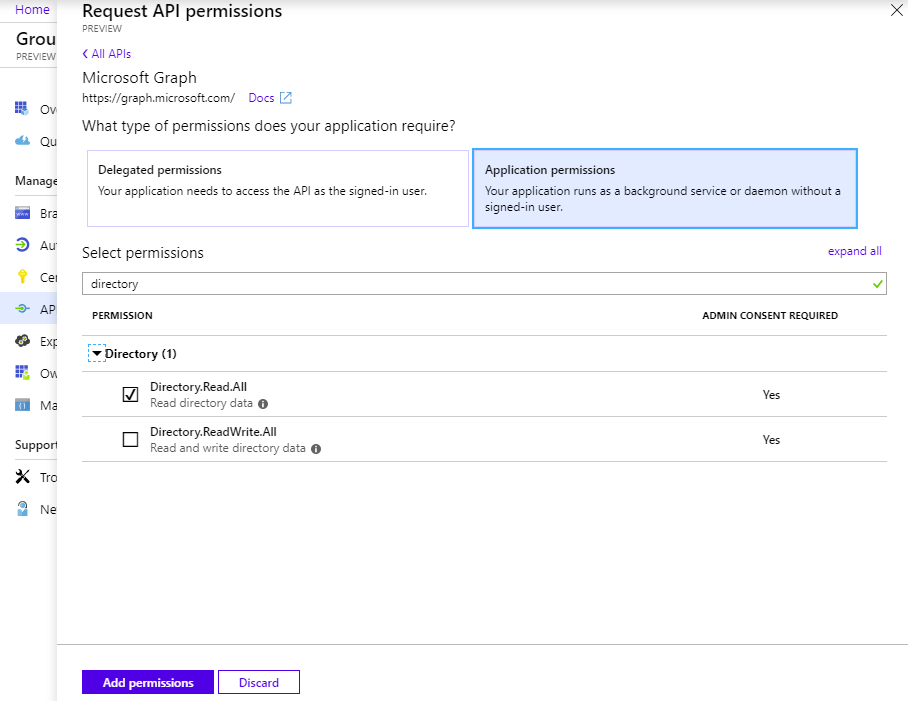The height and width of the screenshot is (701, 908).
Task: Click the external link icon beside Docs
Action: click(x=286, y=98)
